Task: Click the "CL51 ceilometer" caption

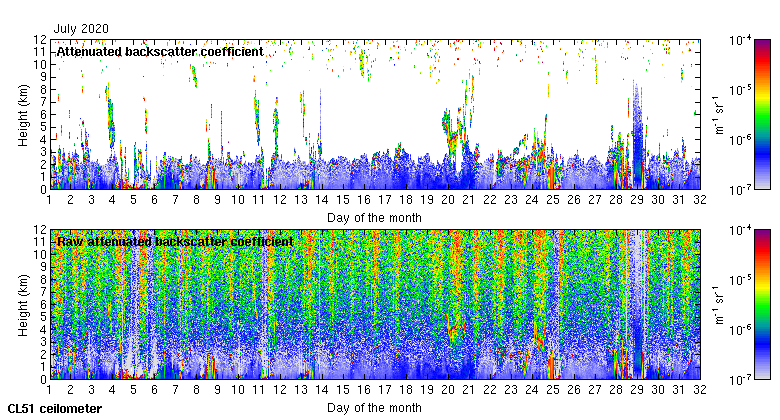Action: (x=55, y=409)
